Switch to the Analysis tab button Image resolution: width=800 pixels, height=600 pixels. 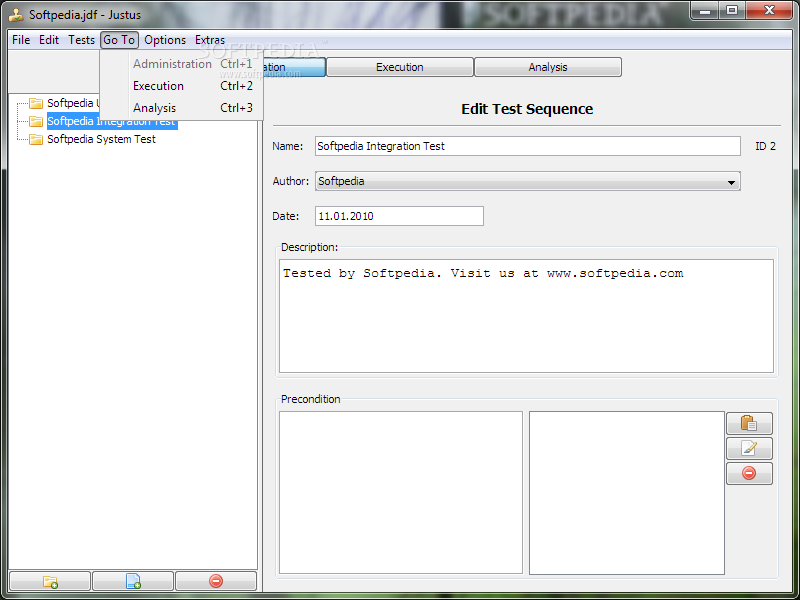tap(548, 67)
